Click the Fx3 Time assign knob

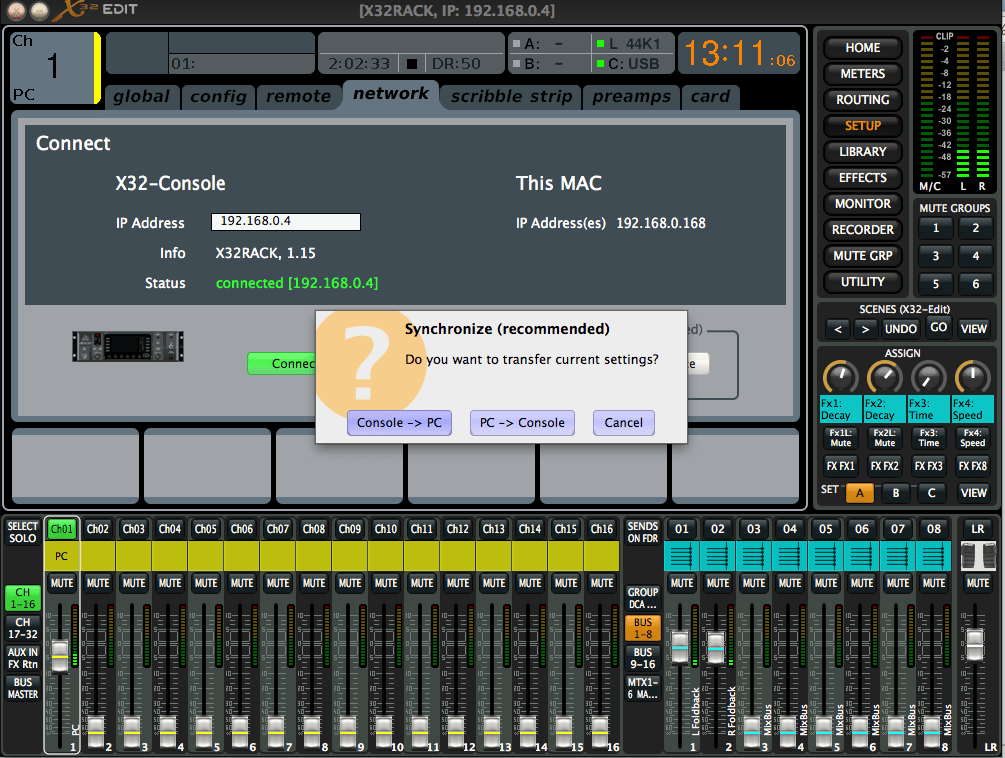point(929,377)
